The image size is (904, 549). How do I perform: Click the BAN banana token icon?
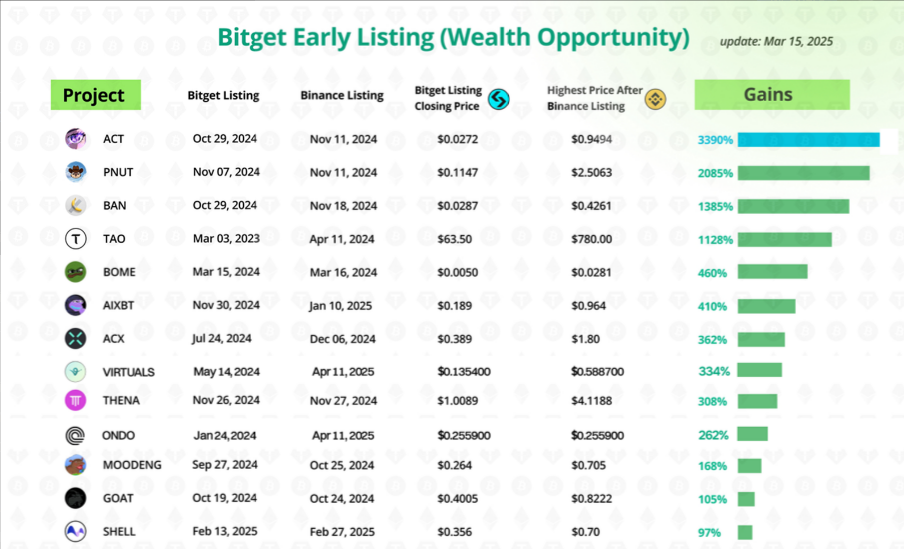click(76, 206)
